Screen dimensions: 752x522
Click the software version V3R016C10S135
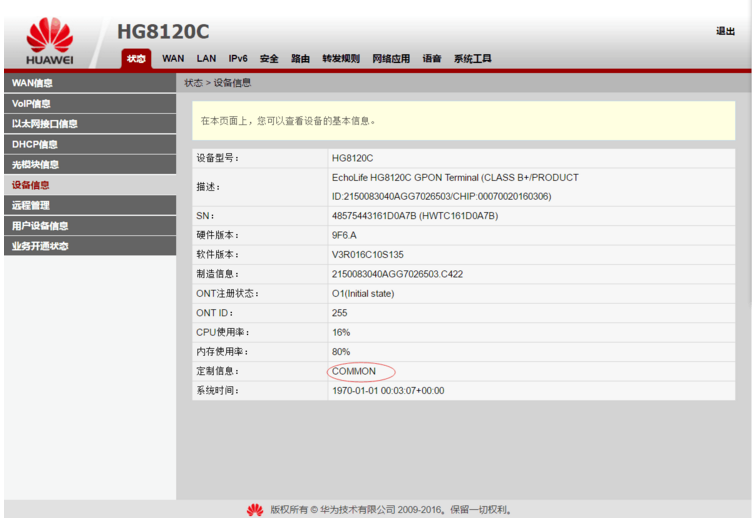368,255
